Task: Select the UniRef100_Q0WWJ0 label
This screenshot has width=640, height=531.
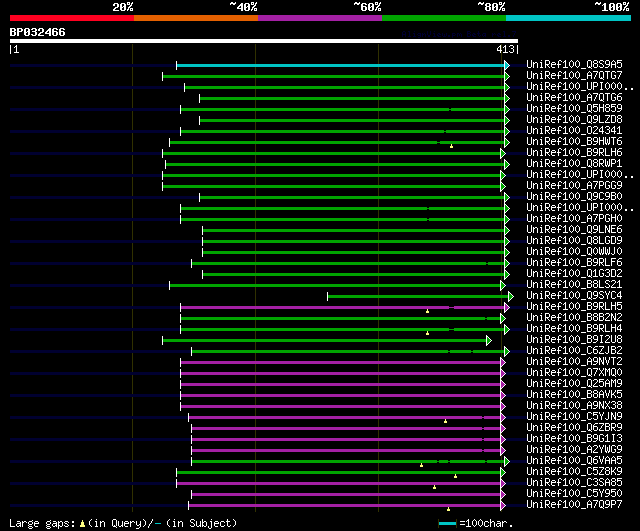Action: [574, 252]
